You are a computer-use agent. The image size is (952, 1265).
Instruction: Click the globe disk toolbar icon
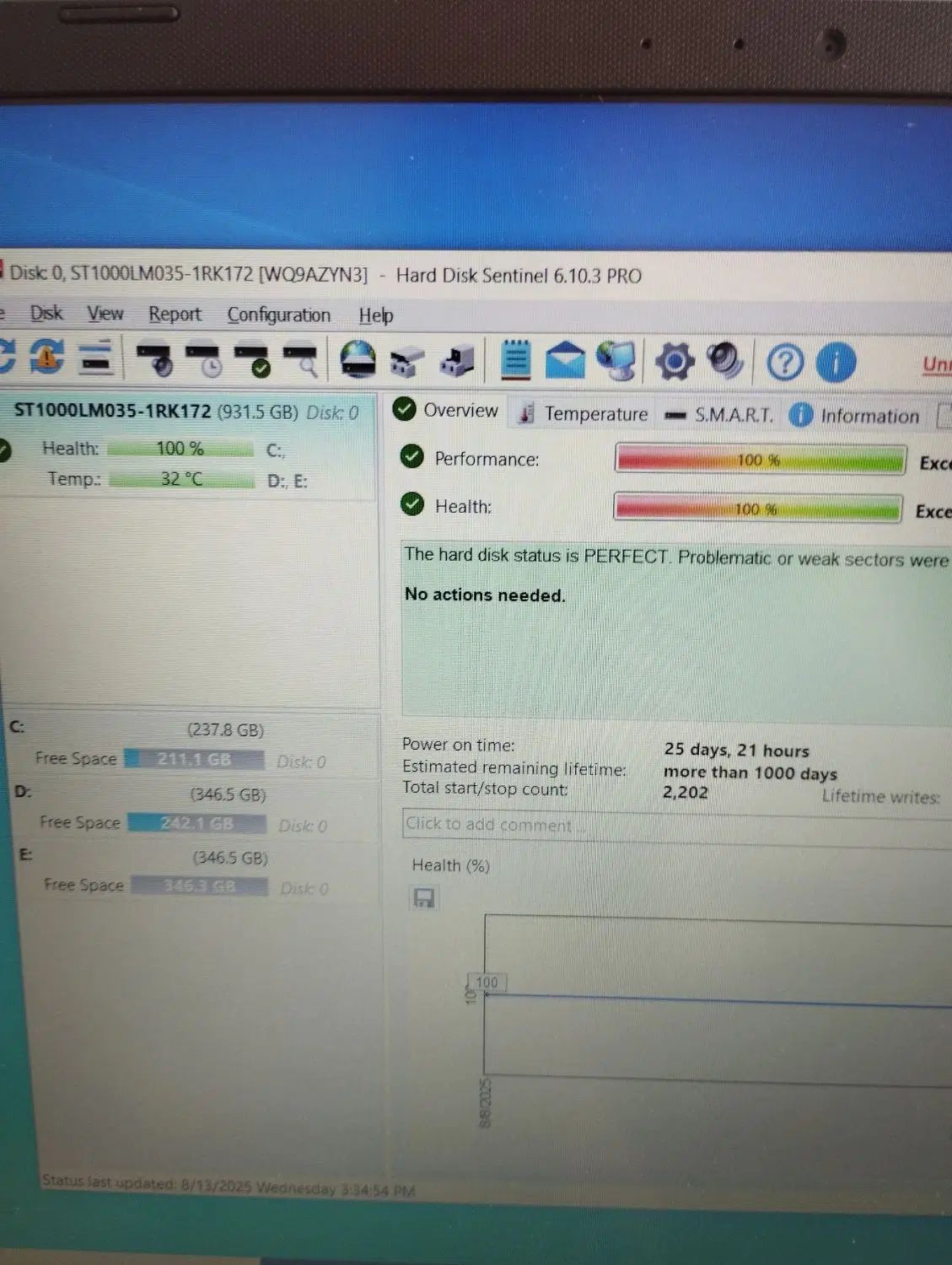358,359
